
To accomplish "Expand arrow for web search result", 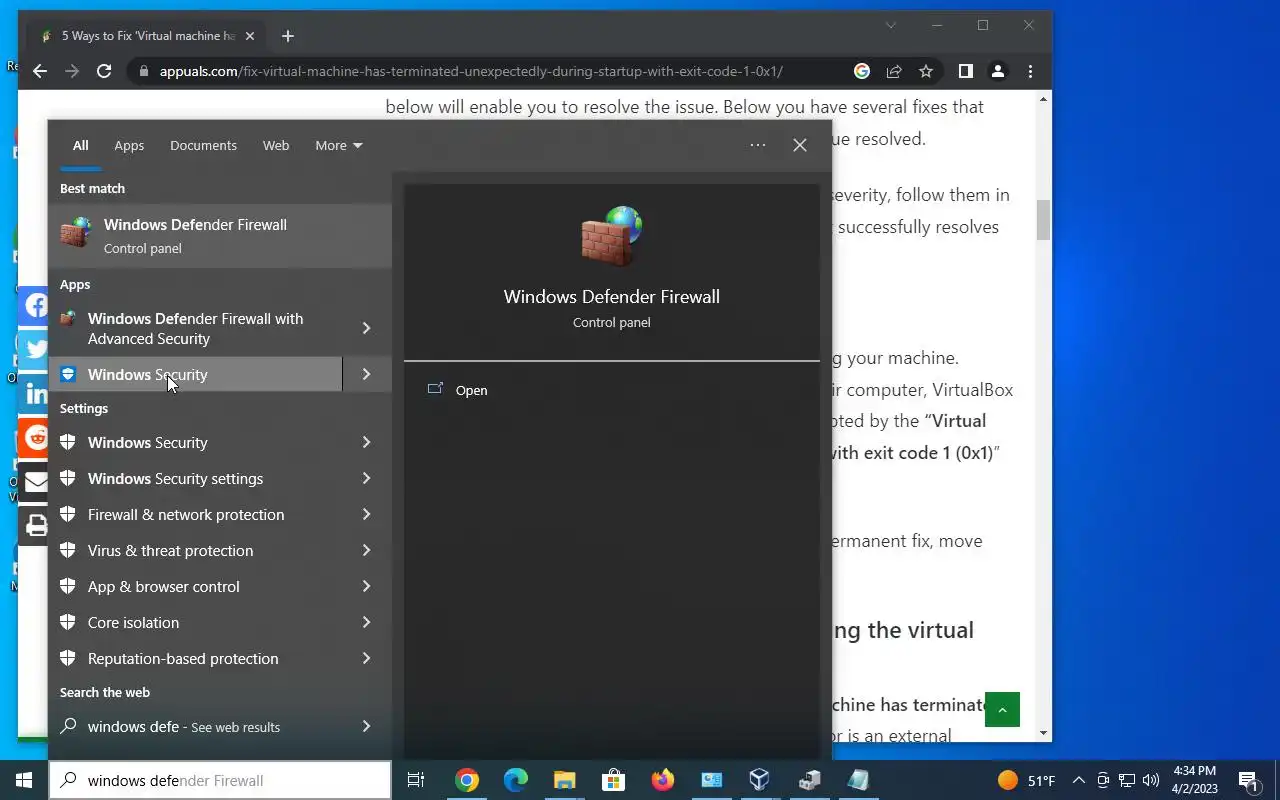I will point(367,726).
